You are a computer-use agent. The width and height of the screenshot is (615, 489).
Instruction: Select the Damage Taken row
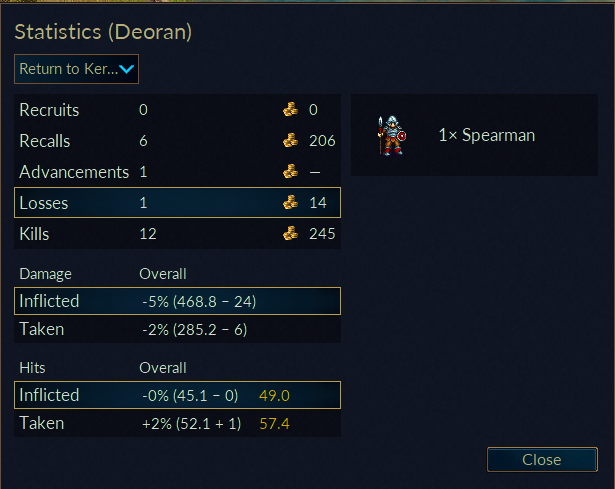177,329
